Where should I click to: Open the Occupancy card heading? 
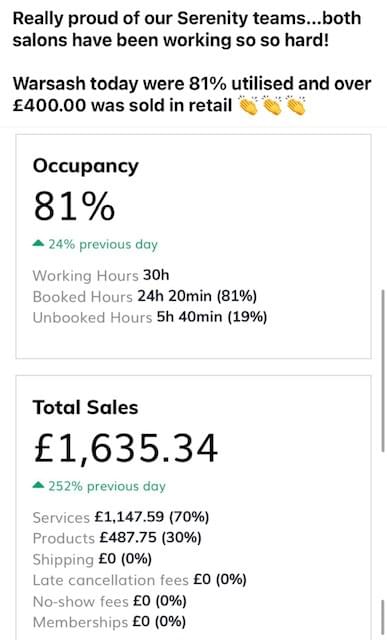(86, 166)
